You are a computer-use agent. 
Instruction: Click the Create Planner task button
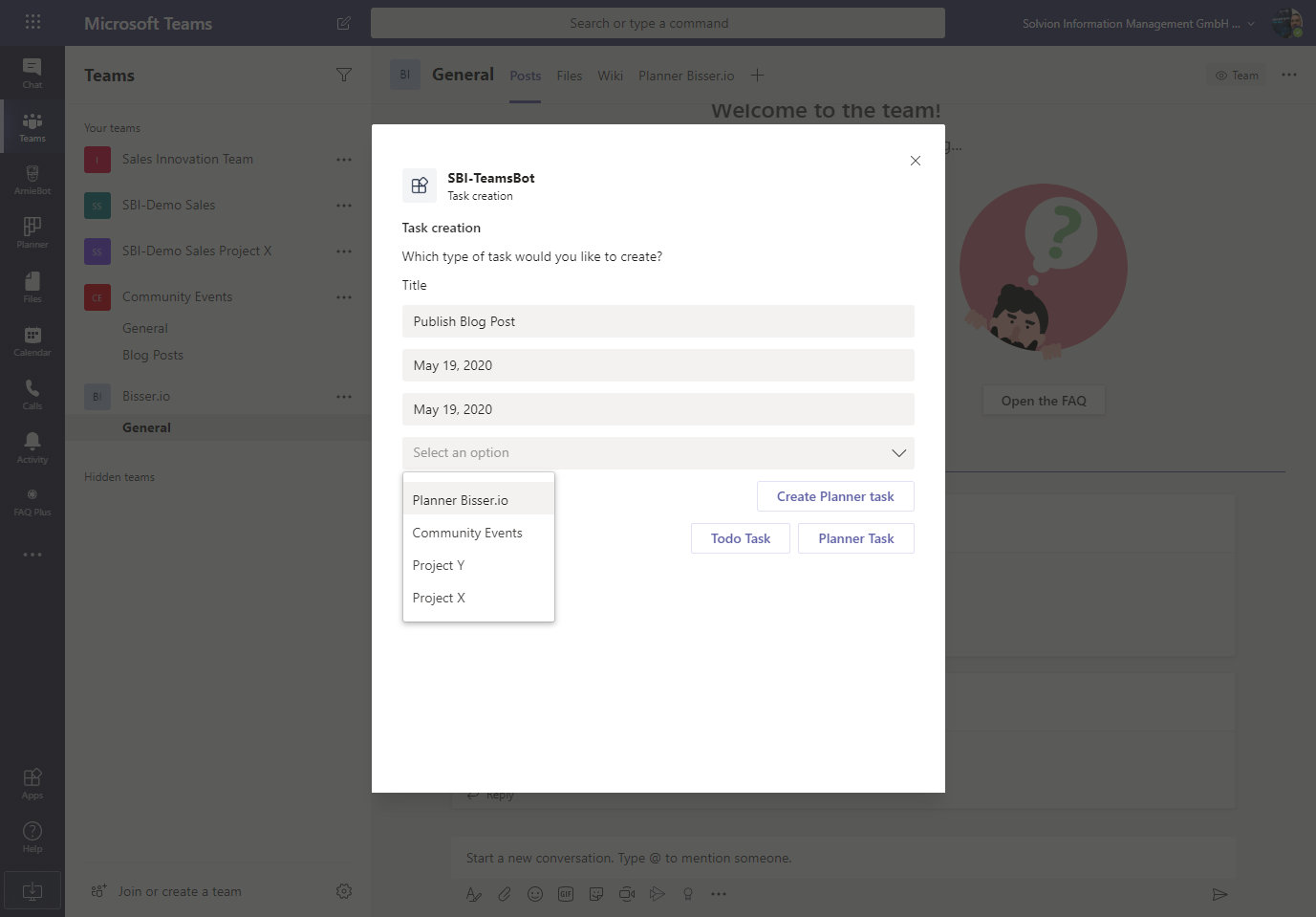835,496
